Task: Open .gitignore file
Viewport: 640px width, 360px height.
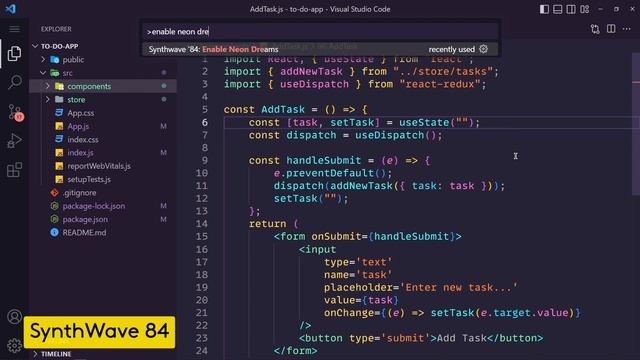Action: point(79,193)
